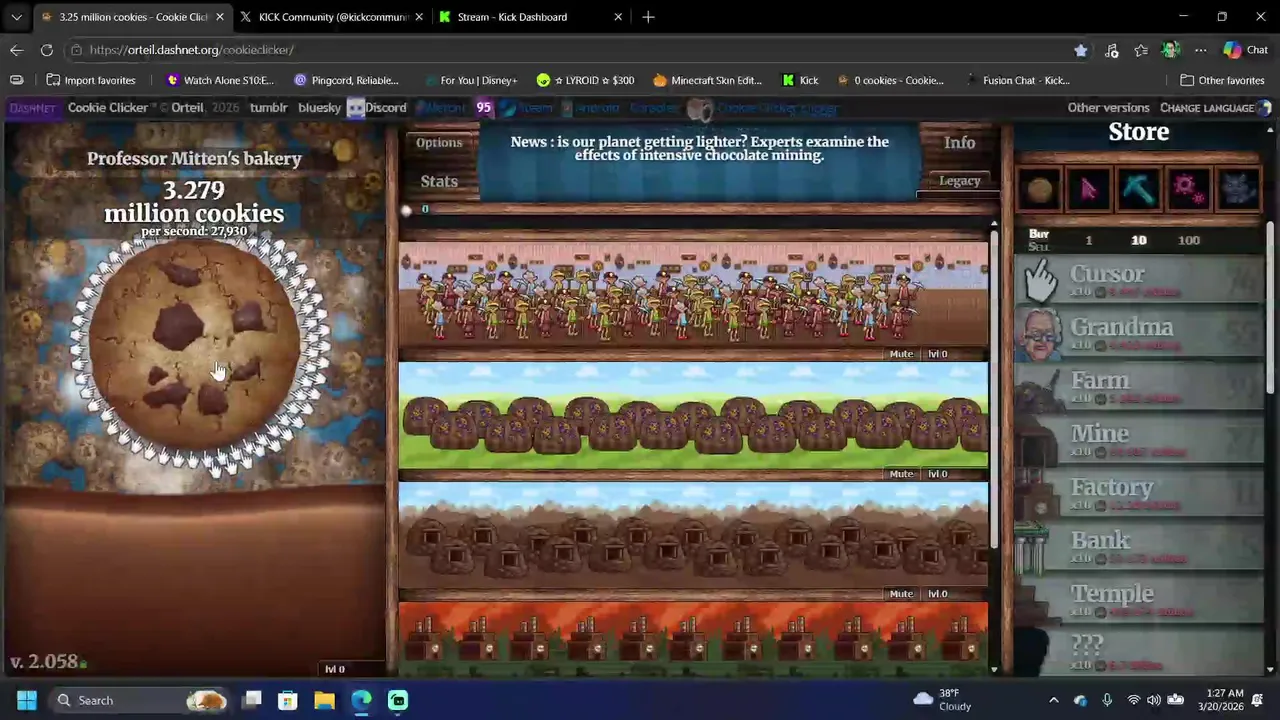Click the address bar URL field
Image resolution: width=1280 pixels, height=720 pixels.
[570, 50]
